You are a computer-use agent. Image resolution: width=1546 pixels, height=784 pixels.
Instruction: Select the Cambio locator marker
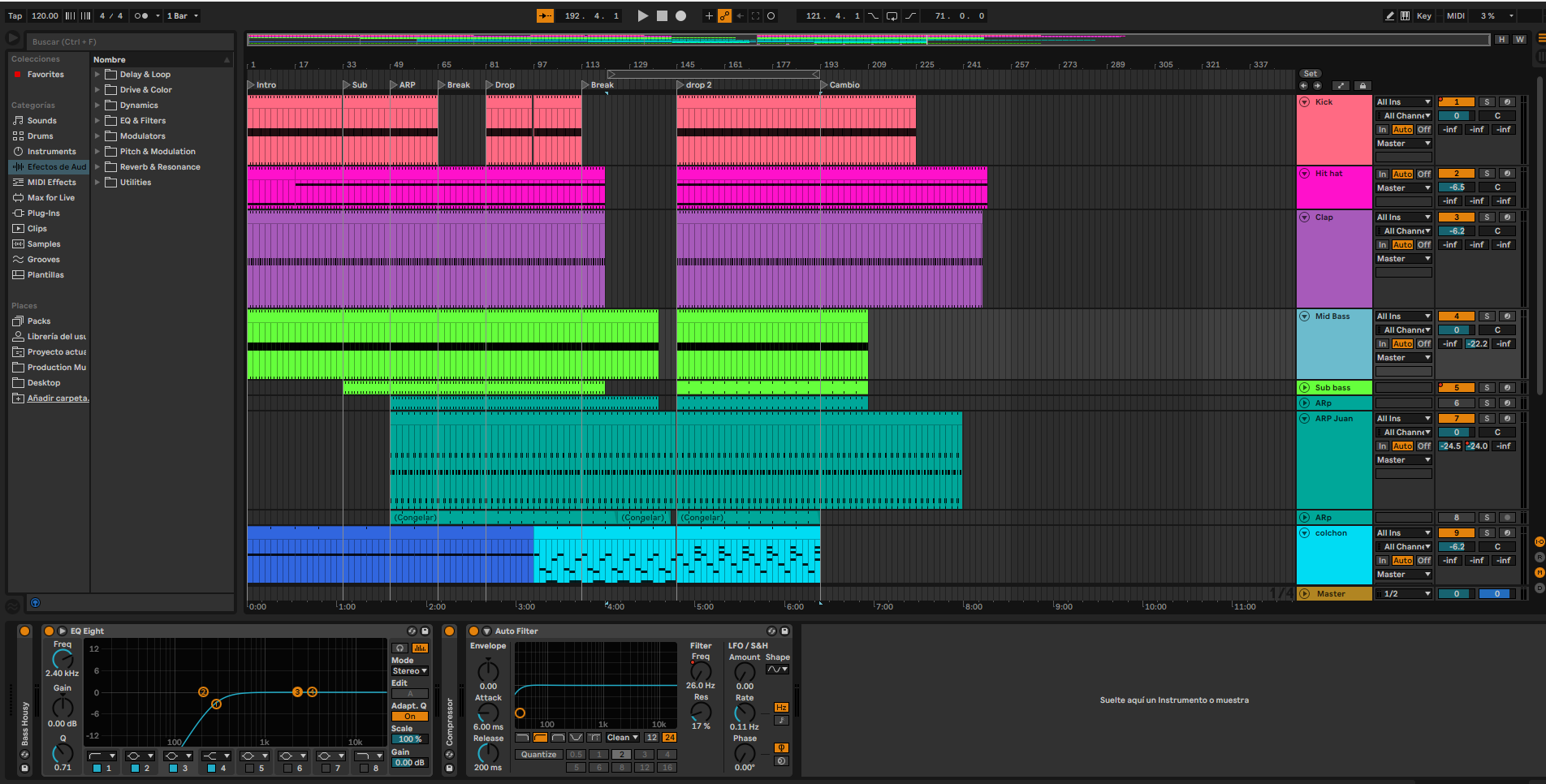840,84
